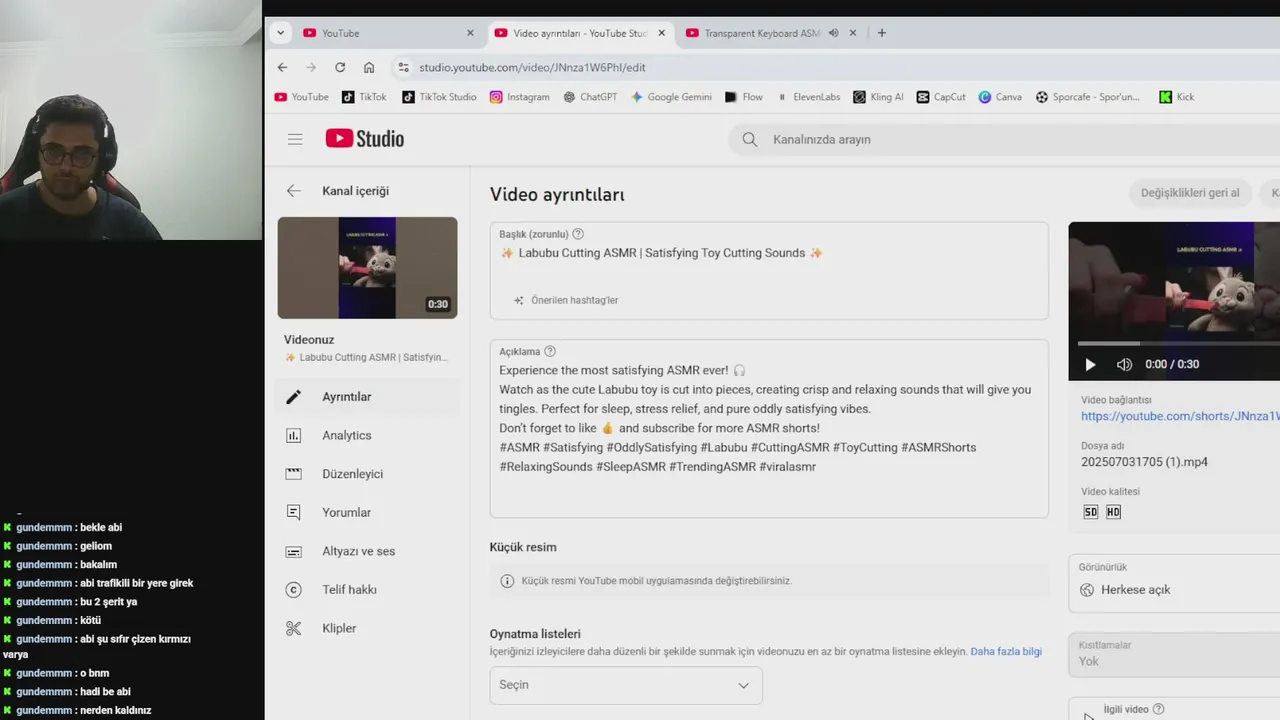
Task: Click help icon next to Başlık
Action: (578, 234)
